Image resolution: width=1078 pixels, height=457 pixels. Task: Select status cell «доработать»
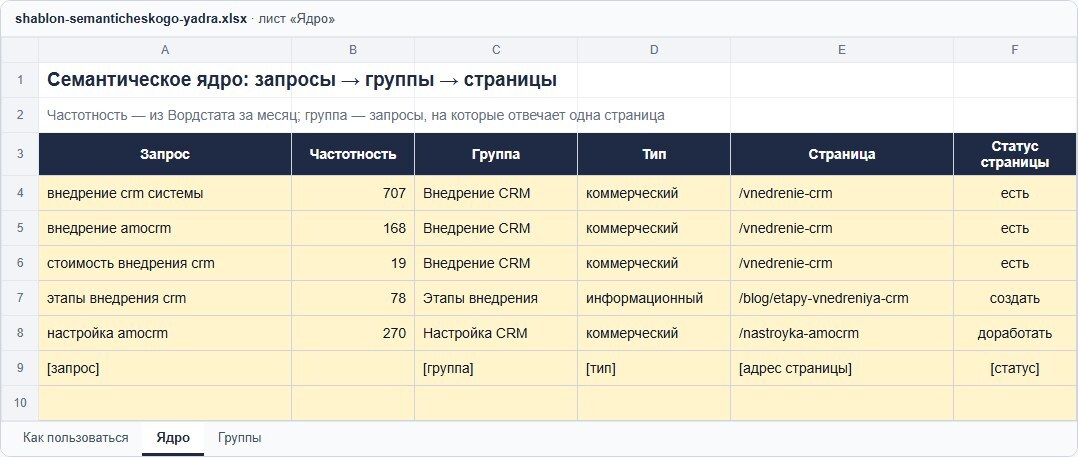coord(1015,333)
